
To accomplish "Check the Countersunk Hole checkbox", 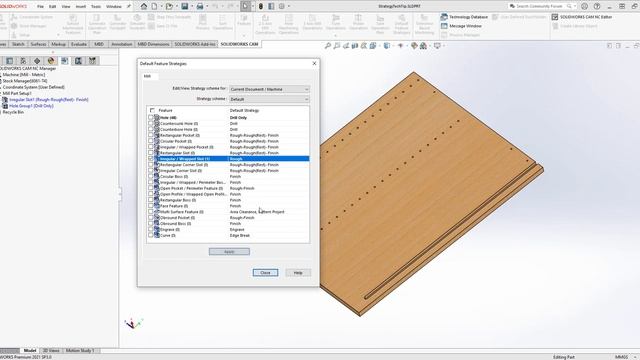I will (151, 123).
